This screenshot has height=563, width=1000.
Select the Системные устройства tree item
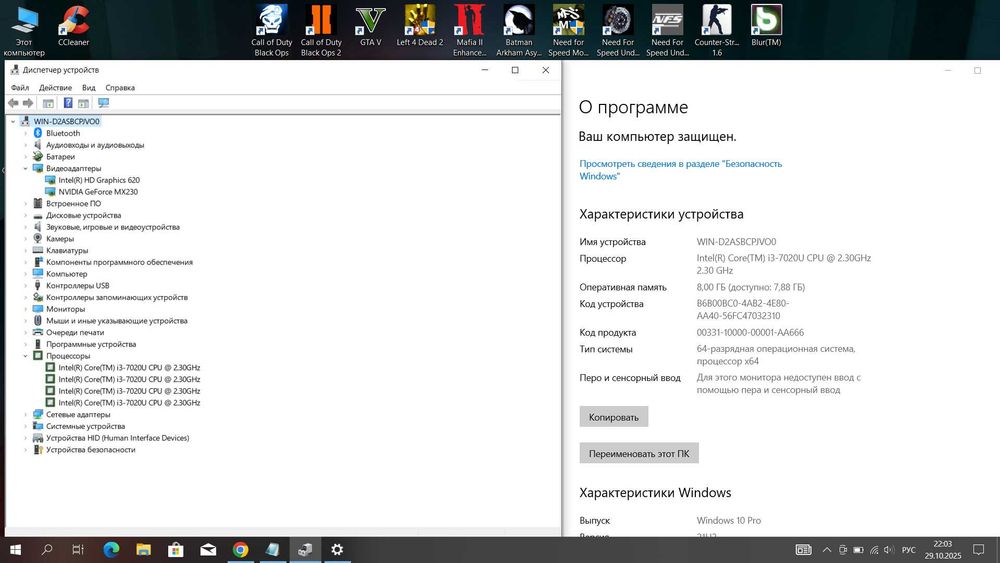85,427
